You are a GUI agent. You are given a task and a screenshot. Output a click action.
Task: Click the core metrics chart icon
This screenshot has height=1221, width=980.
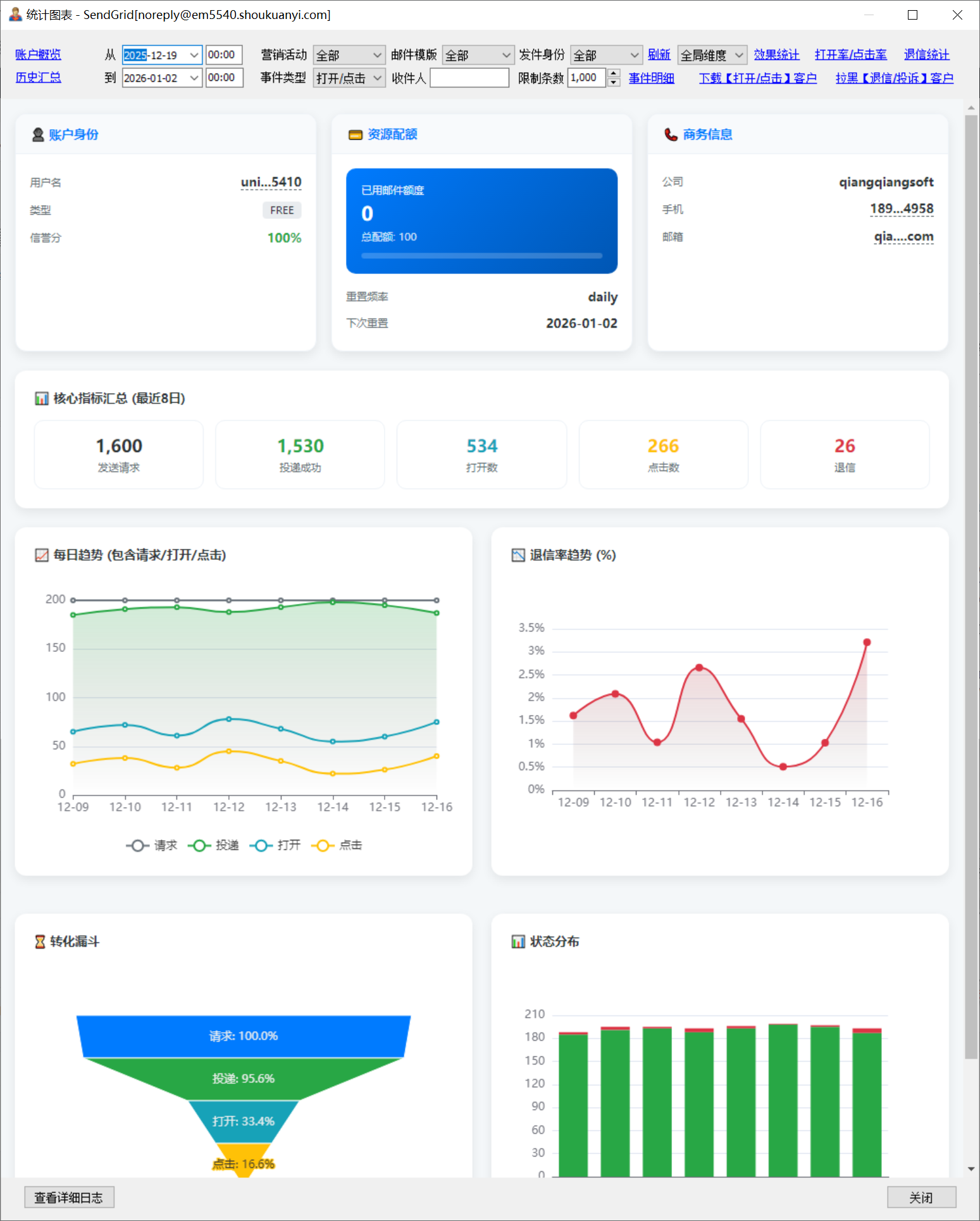pyautogui.click(x=41, y=398)
